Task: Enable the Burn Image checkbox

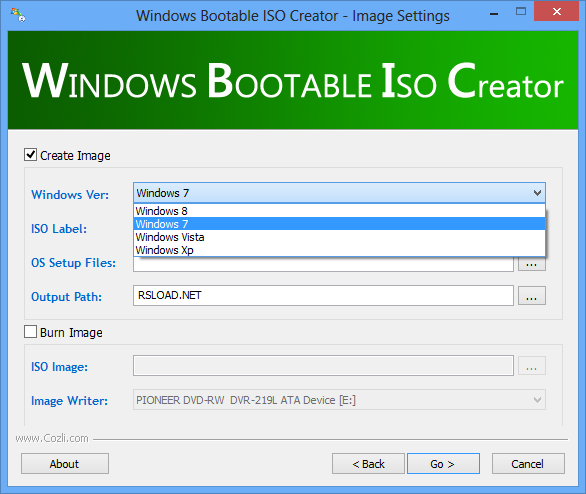Action: 30,332
